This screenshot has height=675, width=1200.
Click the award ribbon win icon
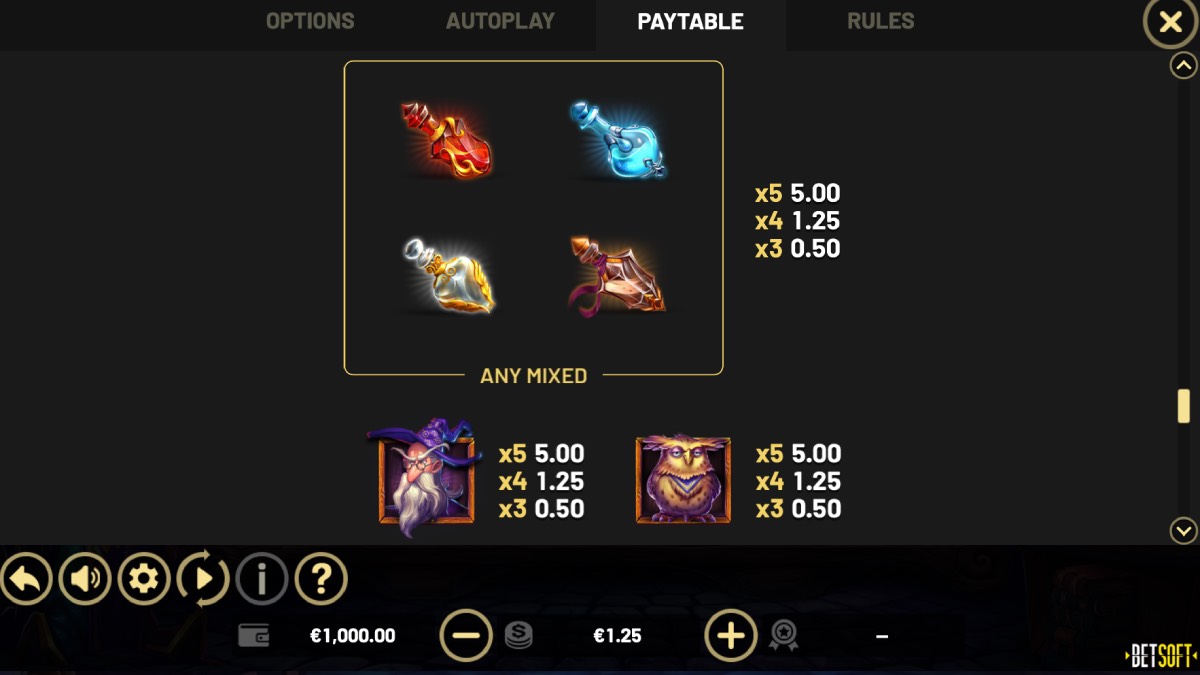[x=783, y=636]
